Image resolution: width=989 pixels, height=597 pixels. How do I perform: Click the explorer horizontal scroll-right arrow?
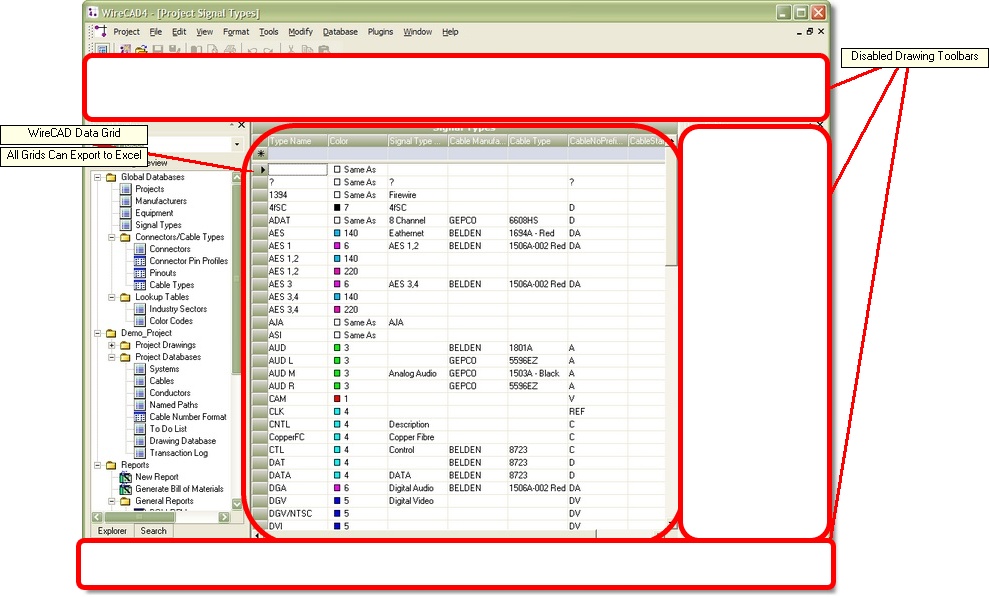224,517
